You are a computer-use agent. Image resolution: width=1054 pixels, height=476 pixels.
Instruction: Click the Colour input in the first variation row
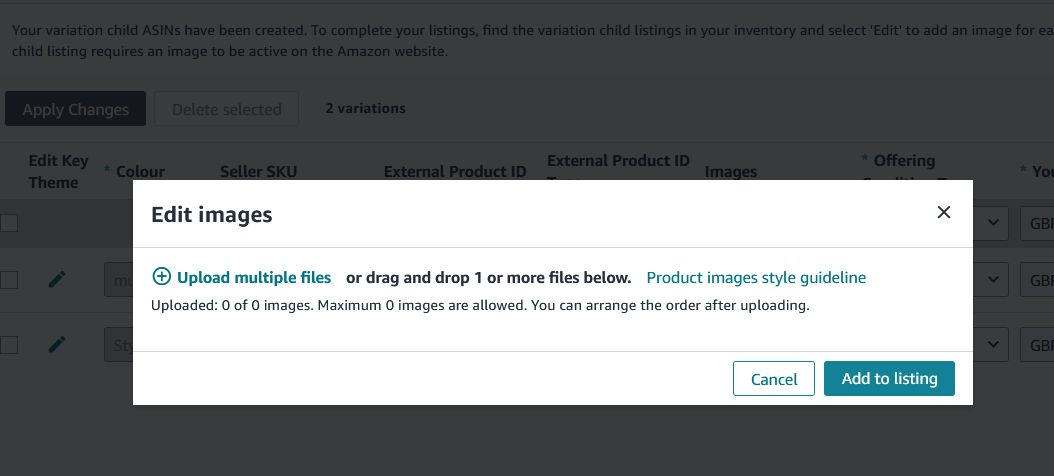pyautogui.click(x=119, y=280)
